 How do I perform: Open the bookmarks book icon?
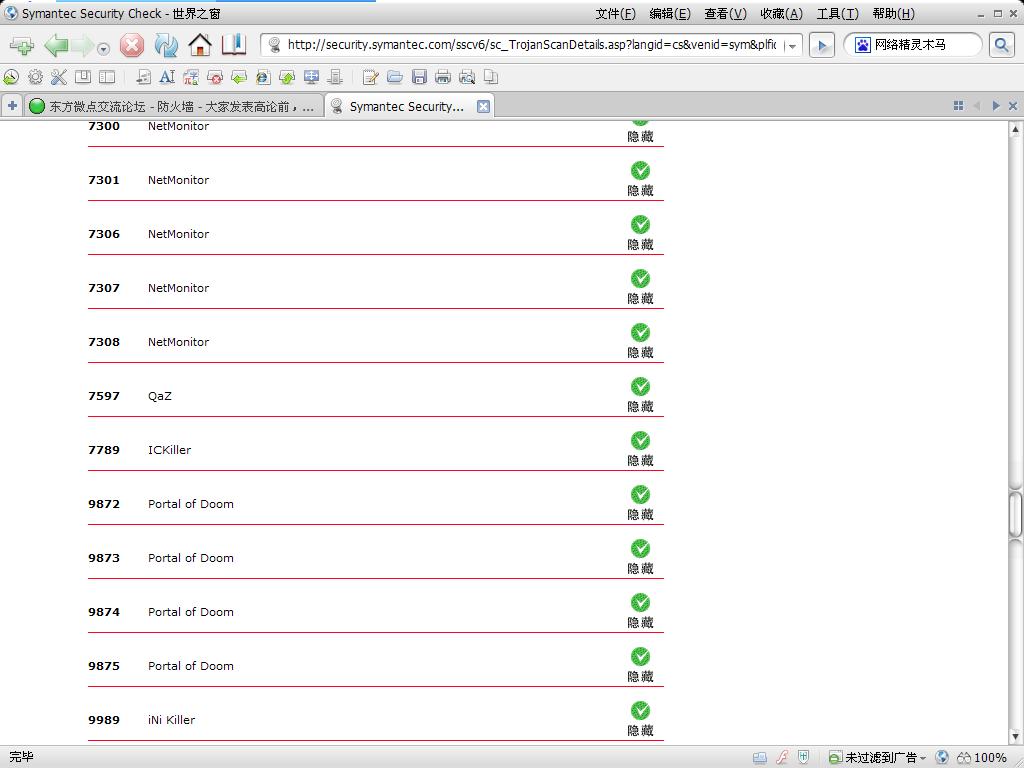(x=234, y=44)
